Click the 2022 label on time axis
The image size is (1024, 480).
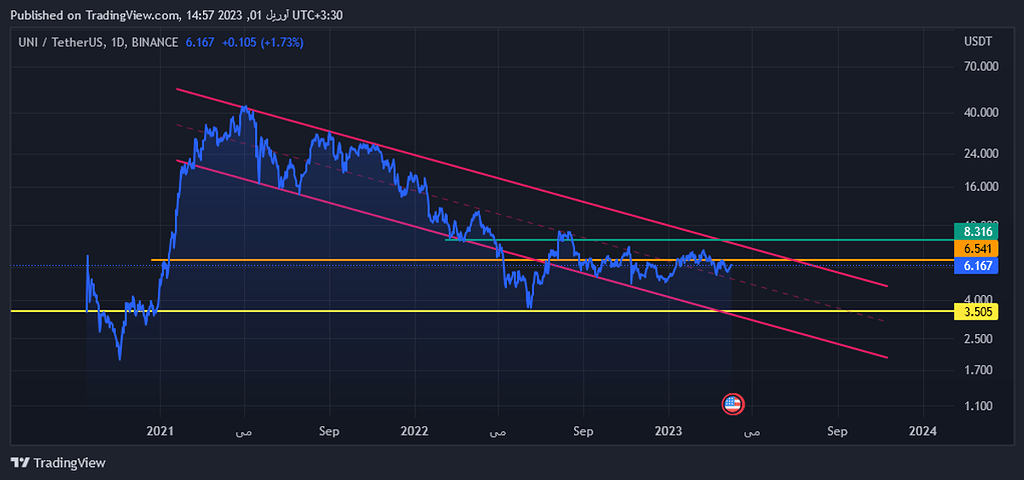tap(414, 432)
